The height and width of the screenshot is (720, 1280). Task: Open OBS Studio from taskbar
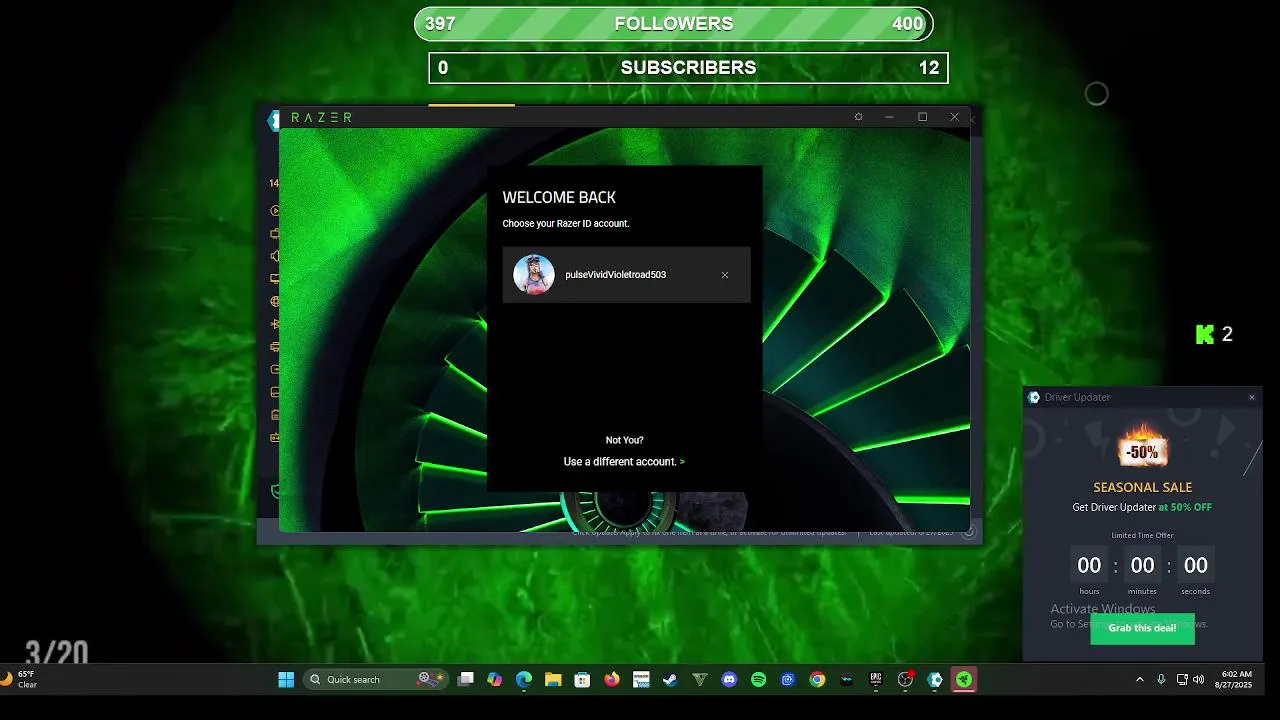click(906, 680)
